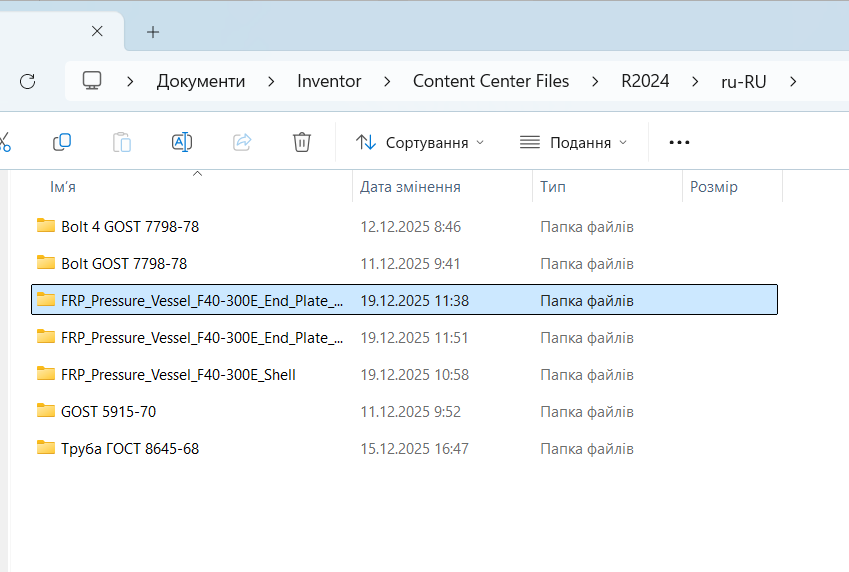
Task: Click date 19.12.2025 10:58
Action: [x=415, y=375]
